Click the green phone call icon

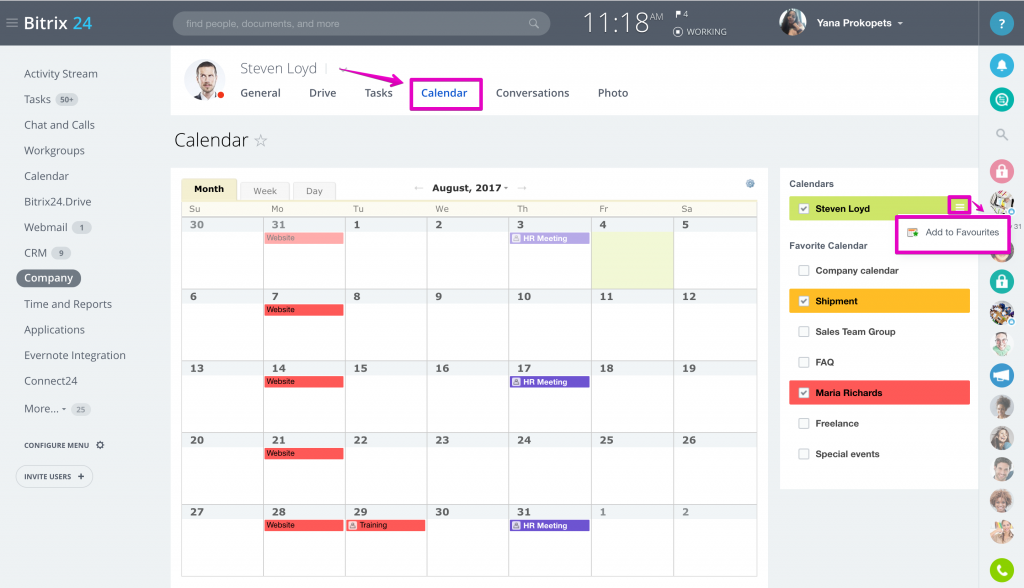point(1001,570)
